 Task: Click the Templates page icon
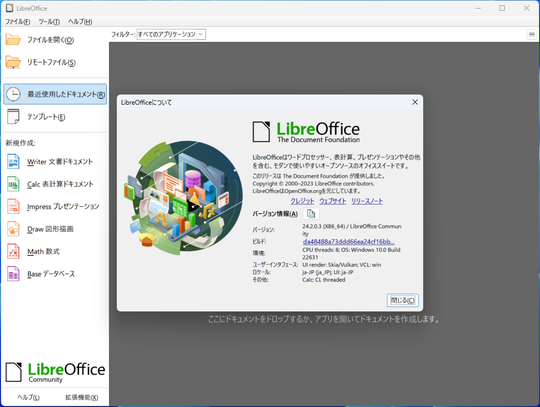click(x=13, y=116)
